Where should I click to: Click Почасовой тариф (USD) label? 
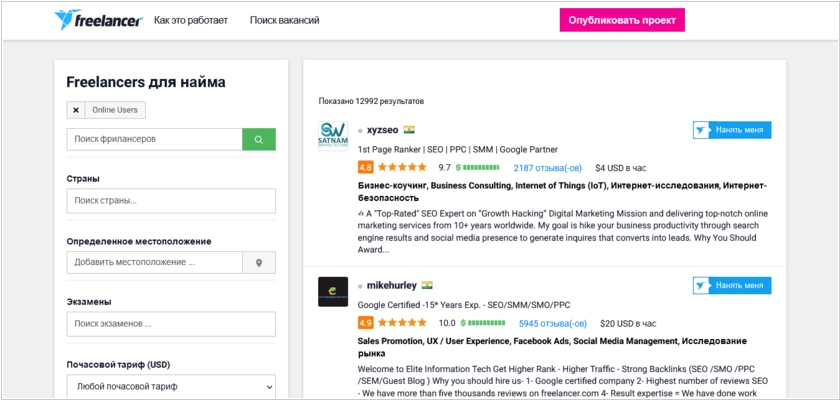point(118,365)
